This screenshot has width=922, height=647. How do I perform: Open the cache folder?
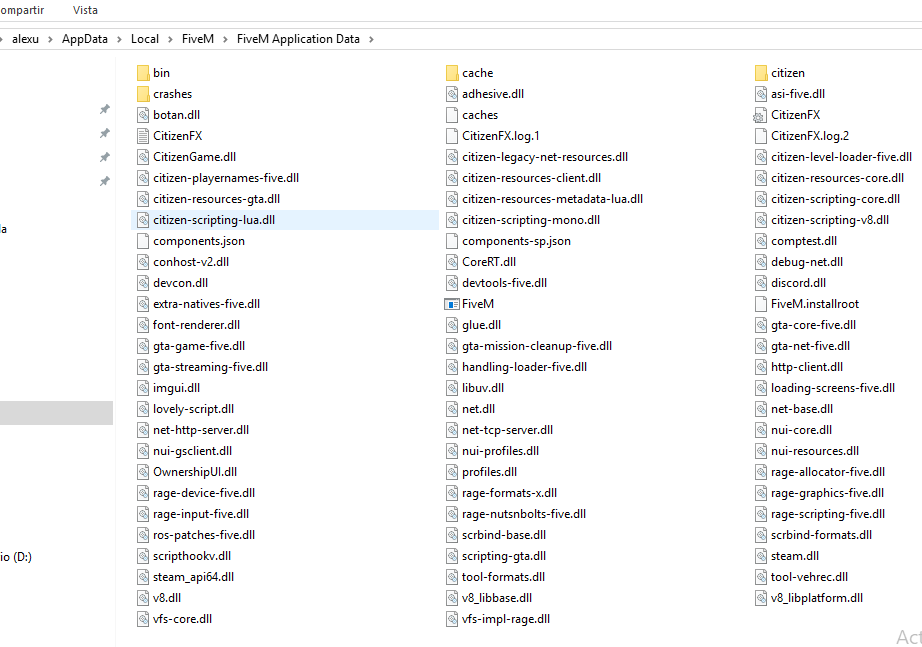coord(478,72)
